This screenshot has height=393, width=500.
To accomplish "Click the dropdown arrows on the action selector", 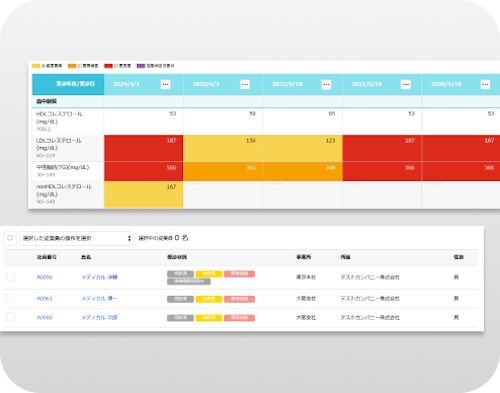I will click(x=129, y=238).
